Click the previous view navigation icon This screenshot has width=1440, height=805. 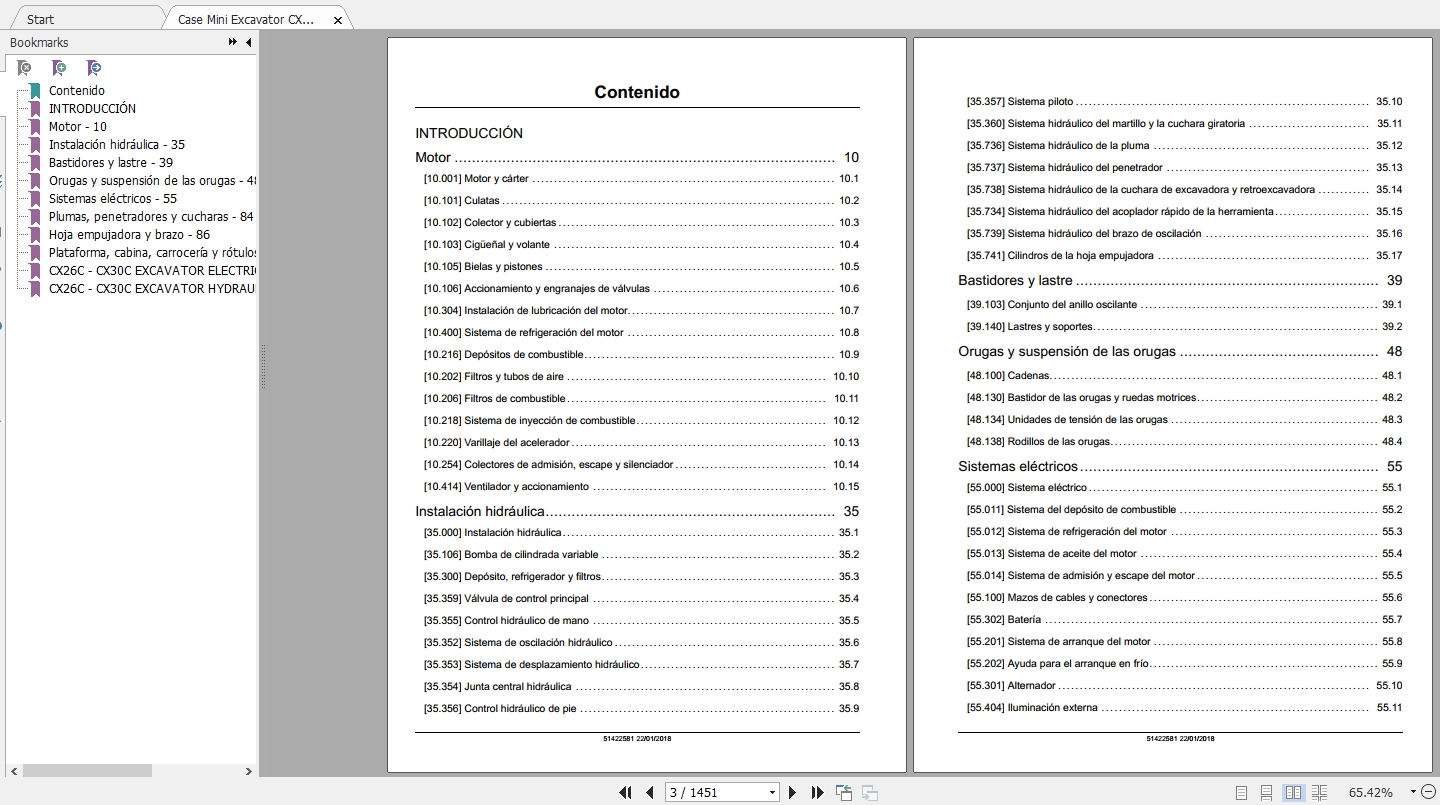click(845, 792)
